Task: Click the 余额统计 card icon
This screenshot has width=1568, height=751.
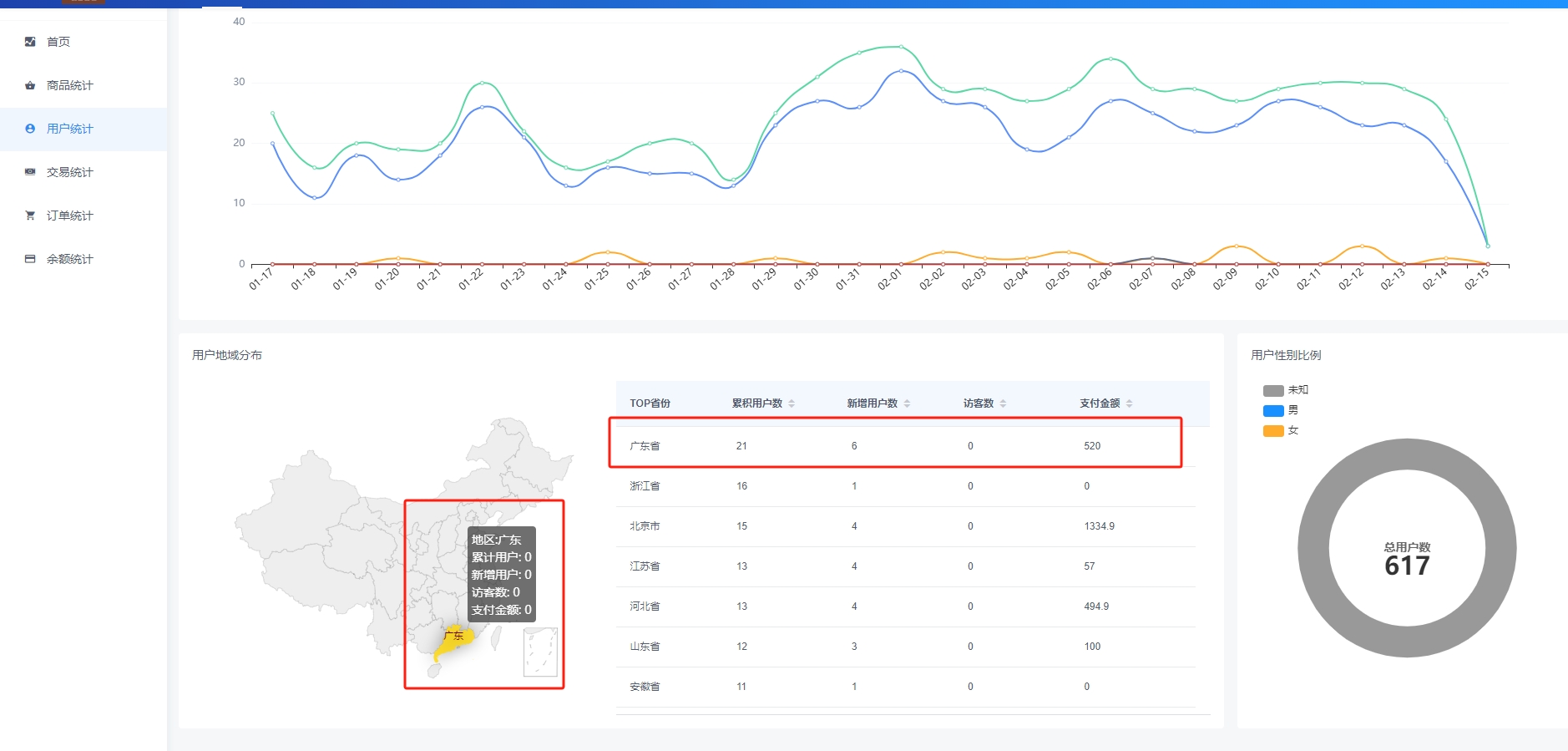Action: click(30, 259)
